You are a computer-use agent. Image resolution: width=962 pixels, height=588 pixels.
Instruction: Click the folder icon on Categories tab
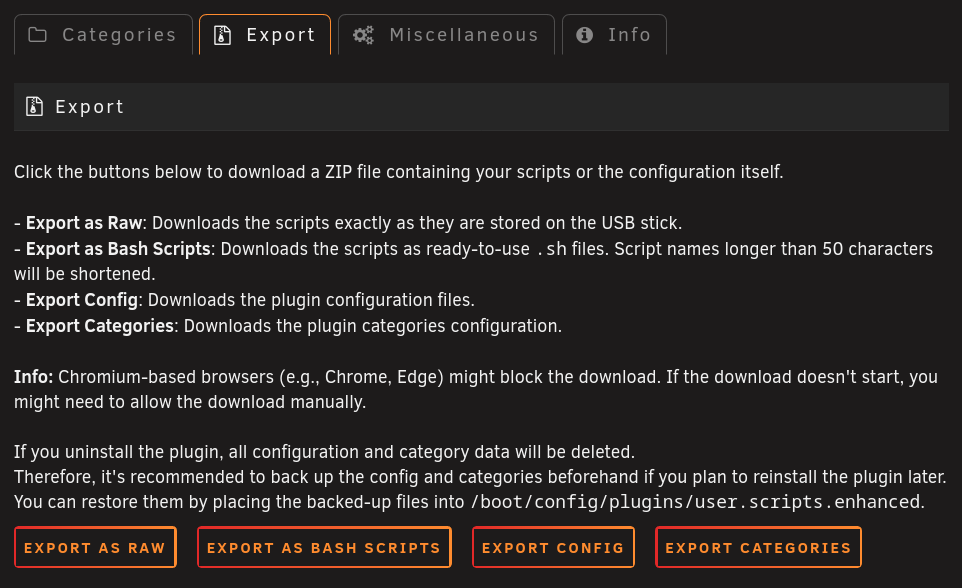click(x=37, y=35)
